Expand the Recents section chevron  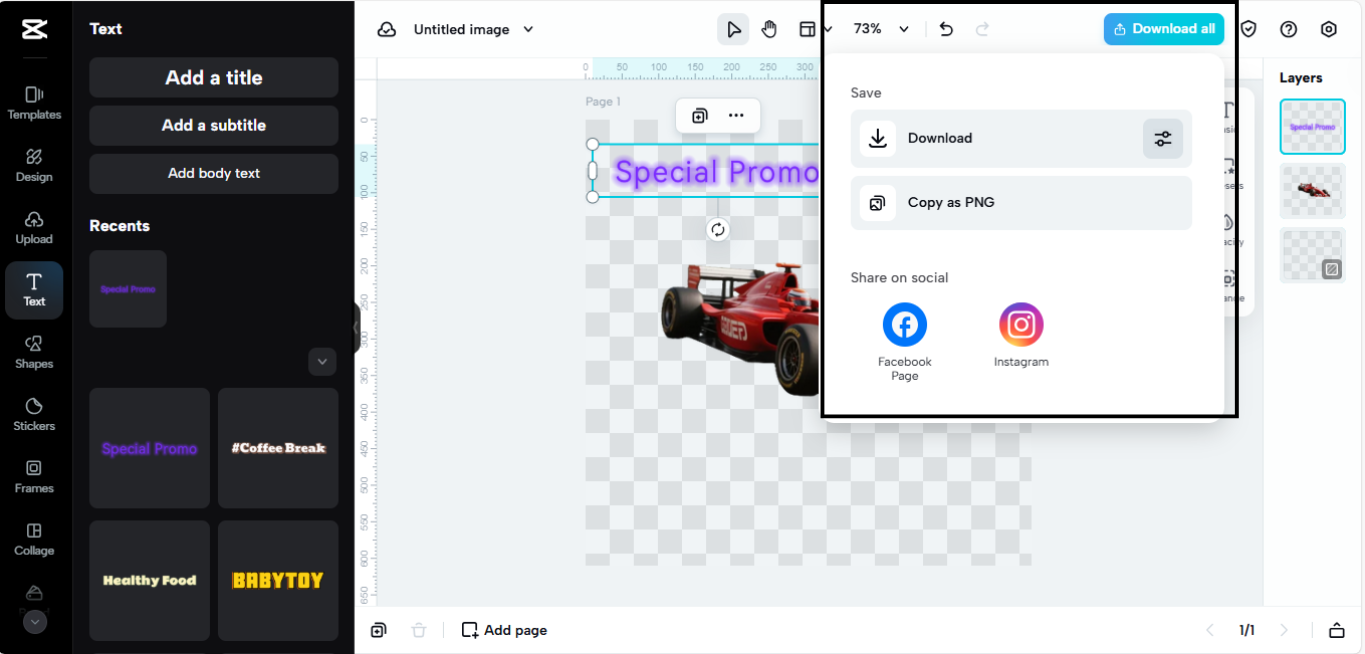[x=322, y=361]
